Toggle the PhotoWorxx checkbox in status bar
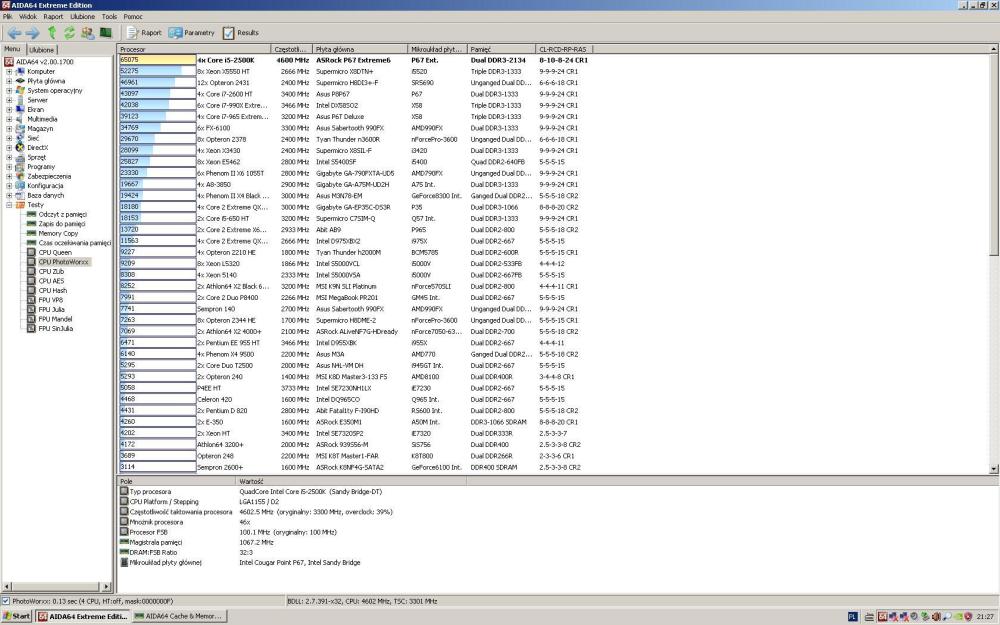The width and height of the screenshot is (1000, 625). point(6,601)
